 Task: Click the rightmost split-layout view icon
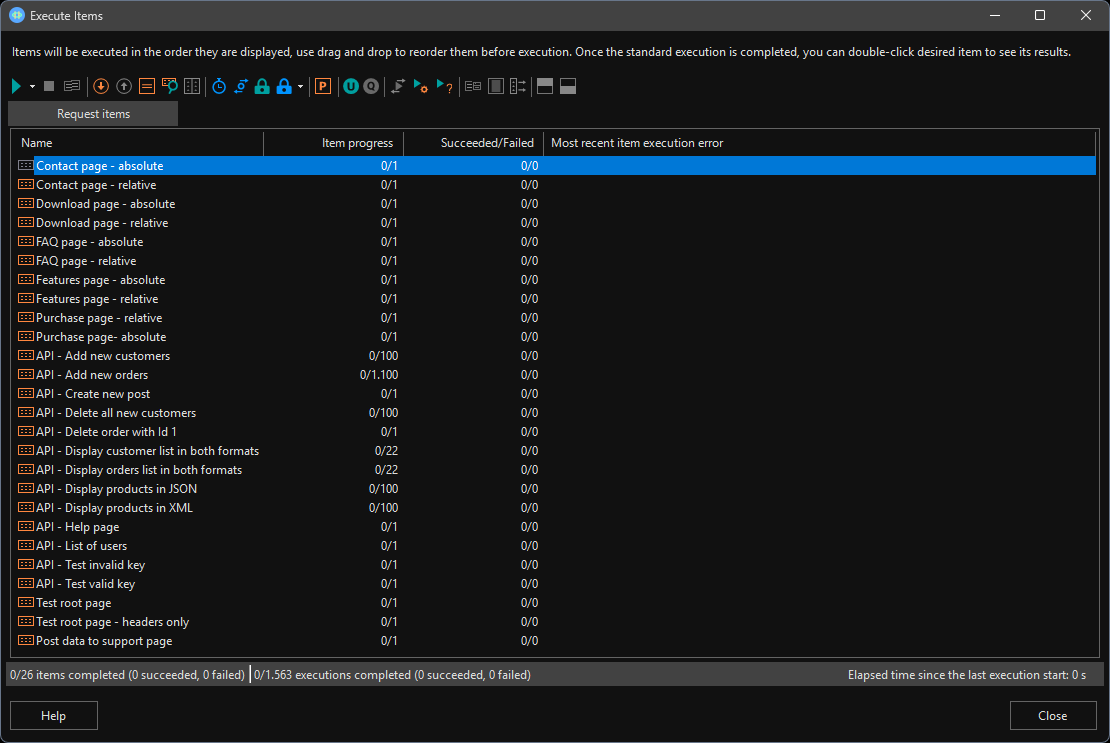click(567, 86)
